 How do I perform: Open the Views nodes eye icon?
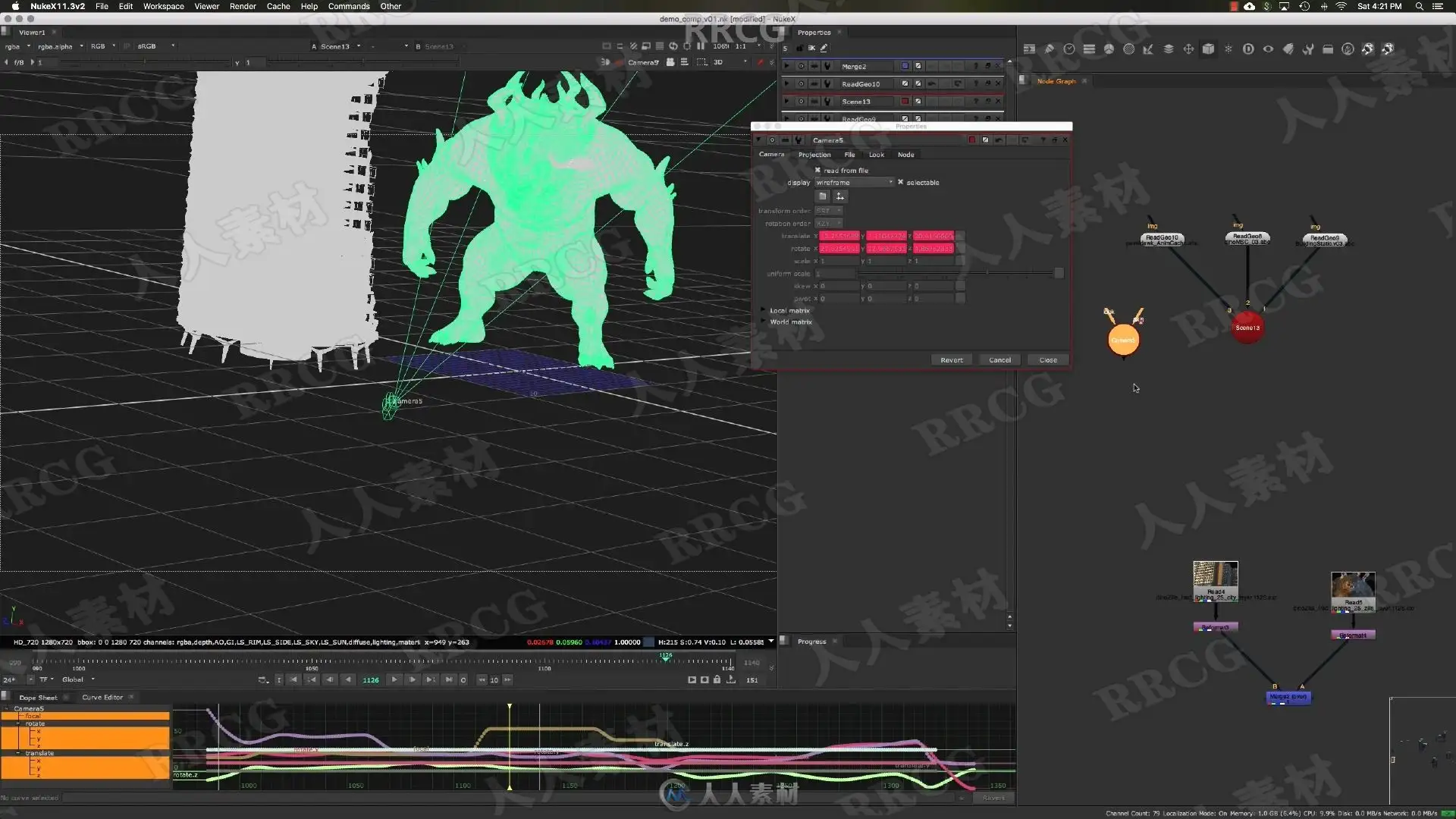[1268, 49]
